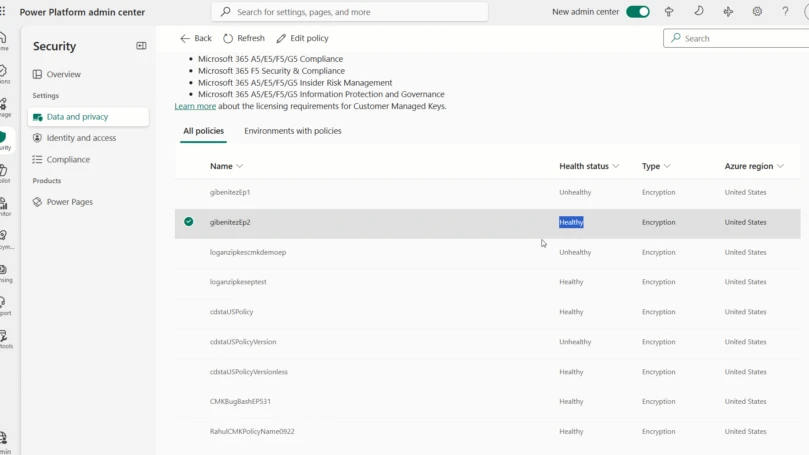Click Power Platform admin center title
The image size is (809, 455).
(x=82, y=12)
